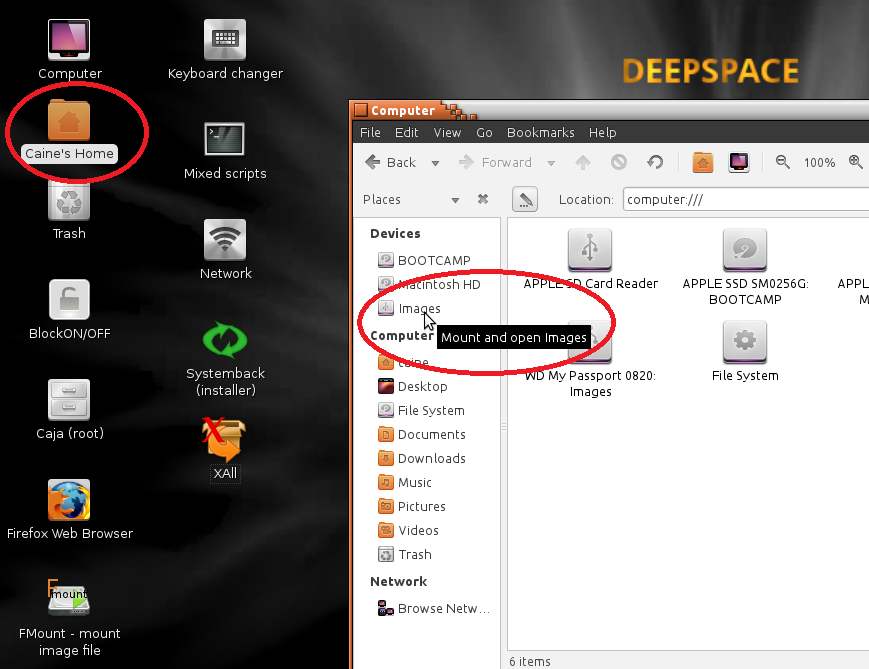869x669 pixels.
Task: Select APPLE SSD SM0256G: BOOTCAMP drive
Action: pyautogui.click(x=745, y=268)
